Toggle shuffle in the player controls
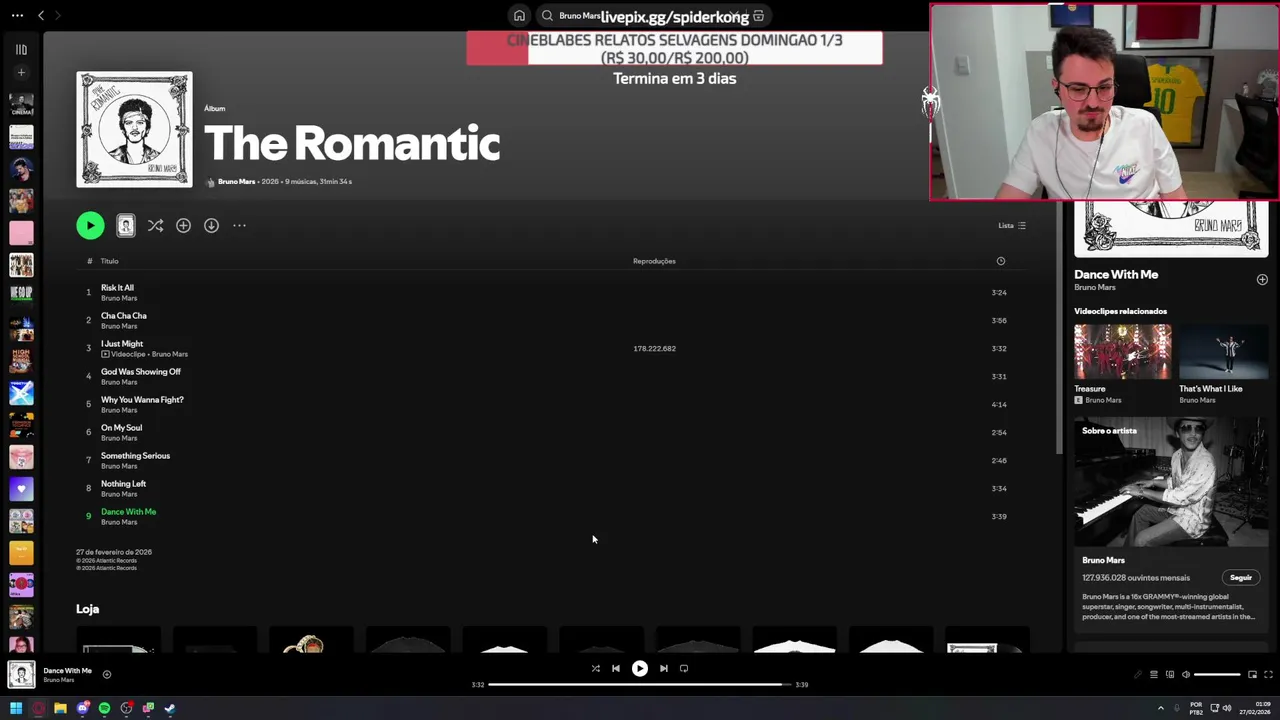Screen dimensions: 1280x720 pyautogui.click(x=595, y=668)
